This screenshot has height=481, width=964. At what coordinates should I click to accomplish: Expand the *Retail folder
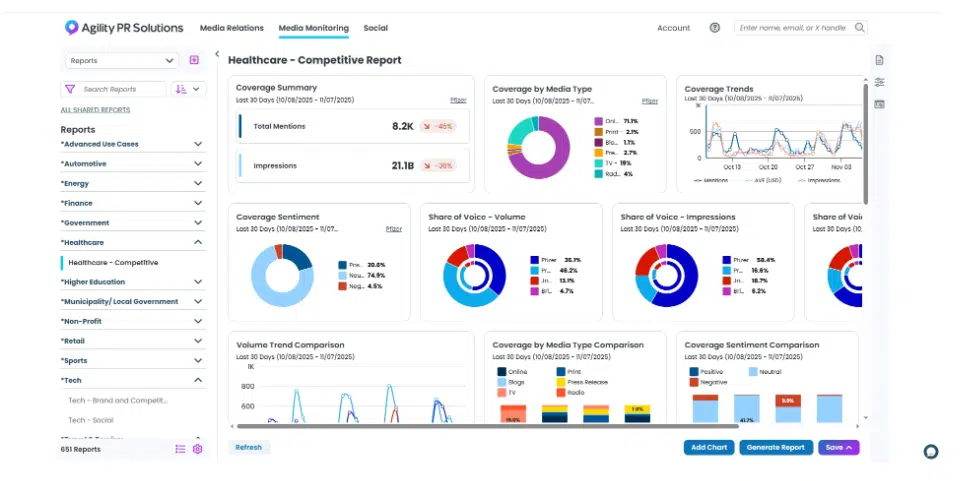point(198,341)
